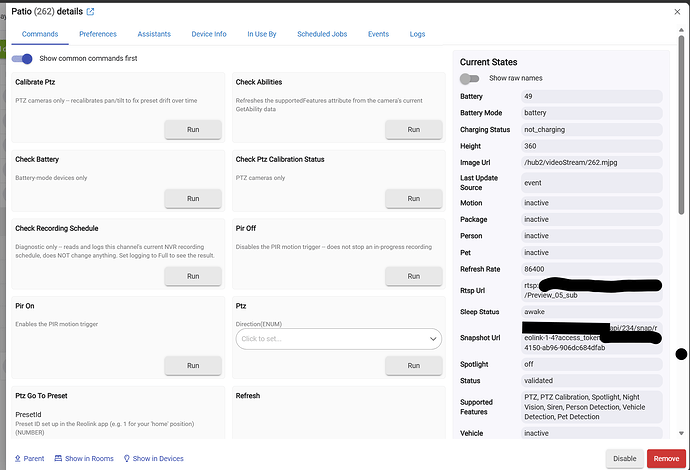The height and width of the screenshot is (470, 690).
Task: Switch to the Commands tab
Action: [40, 34]
